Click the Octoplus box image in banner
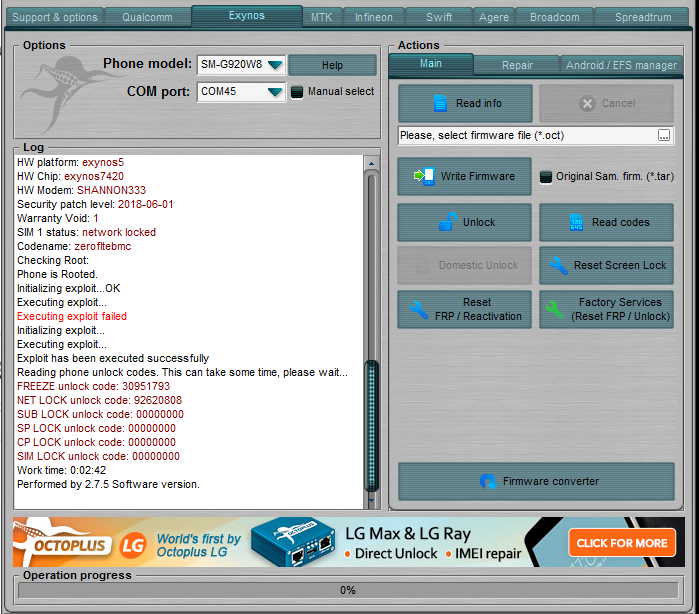 293,542
